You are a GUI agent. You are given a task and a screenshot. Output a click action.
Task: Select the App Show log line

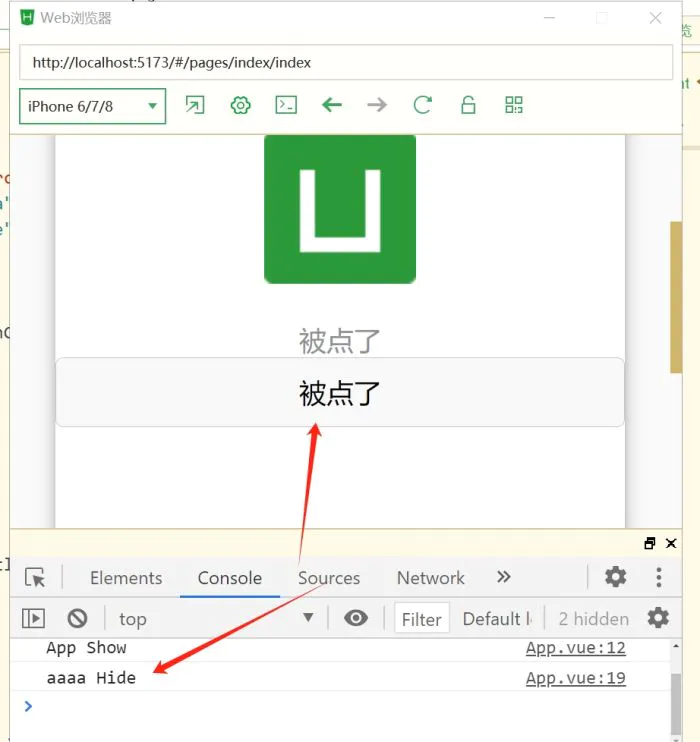[86, 648]
